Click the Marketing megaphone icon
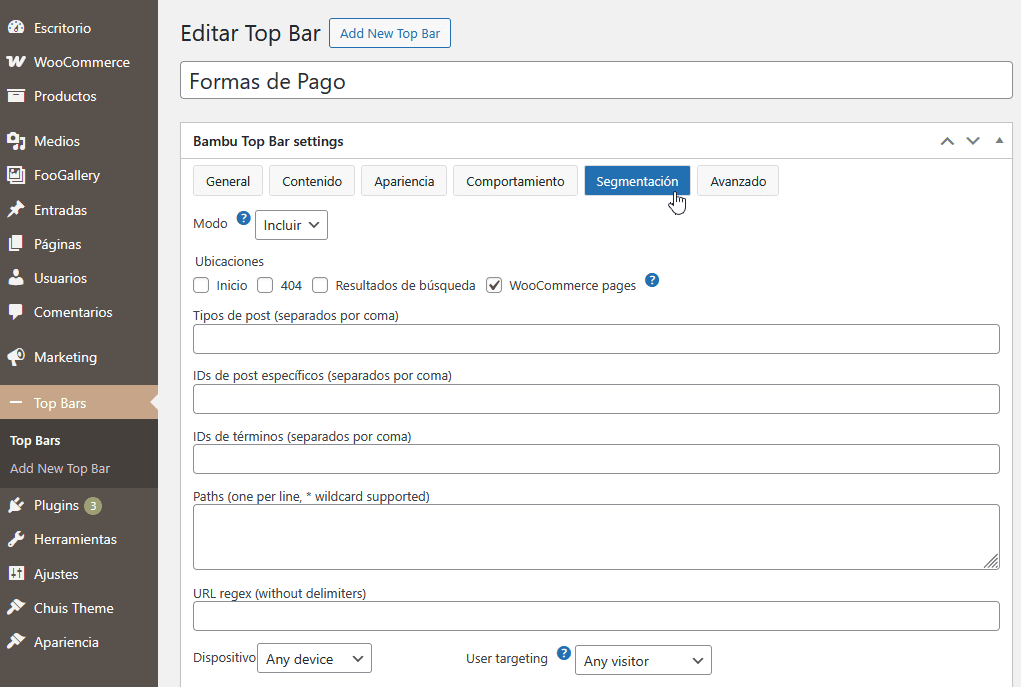1021x687 pixels. (16, 357)
